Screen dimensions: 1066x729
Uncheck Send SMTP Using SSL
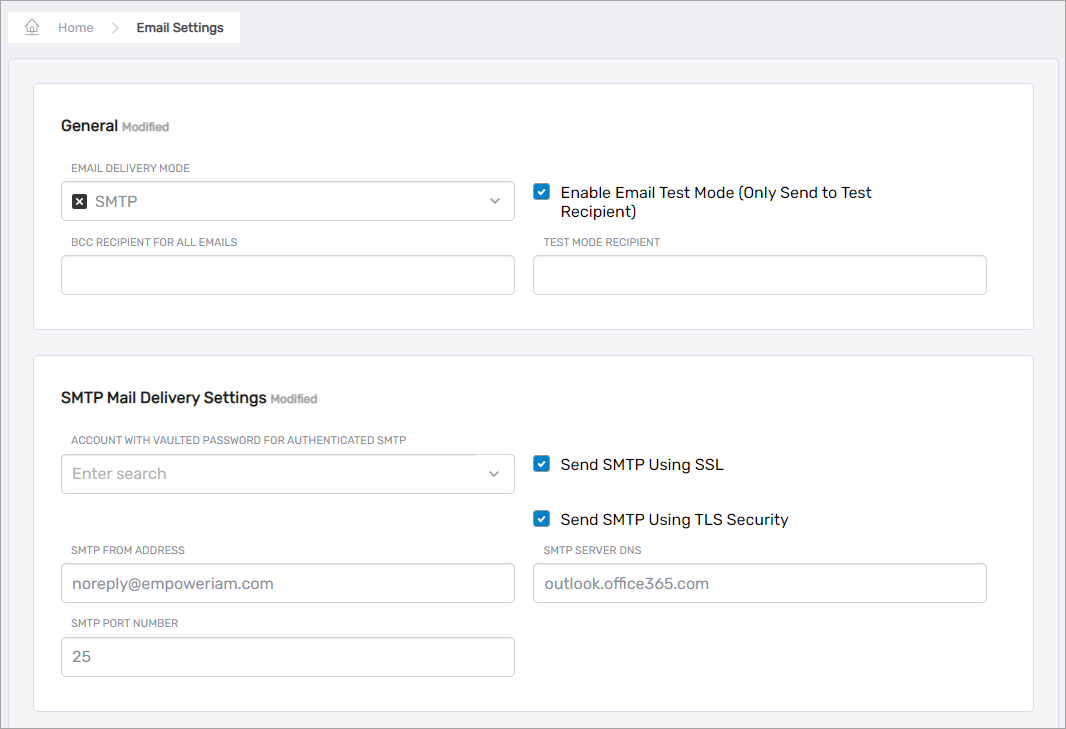coord(541,463)
